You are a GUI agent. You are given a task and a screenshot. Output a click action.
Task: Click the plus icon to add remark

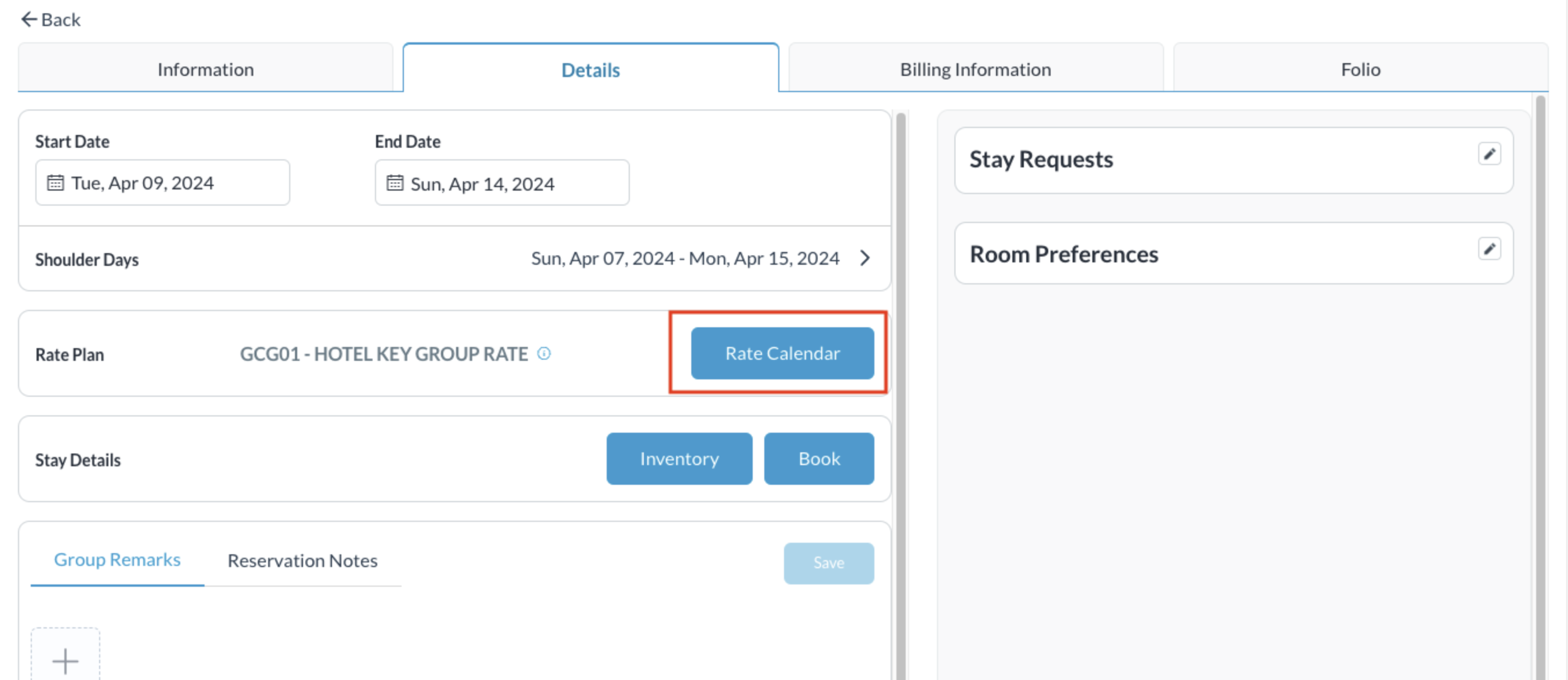(65, 660)
